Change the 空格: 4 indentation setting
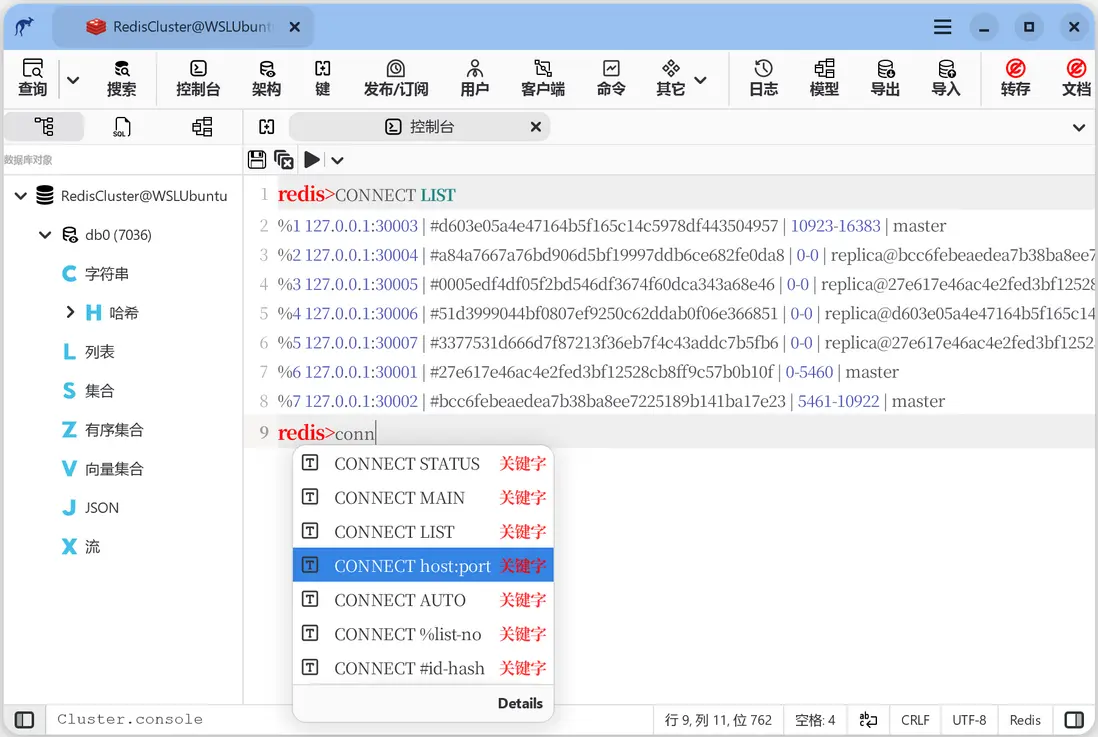Screen dimensions: 1098x737 (x=815, y=720)
